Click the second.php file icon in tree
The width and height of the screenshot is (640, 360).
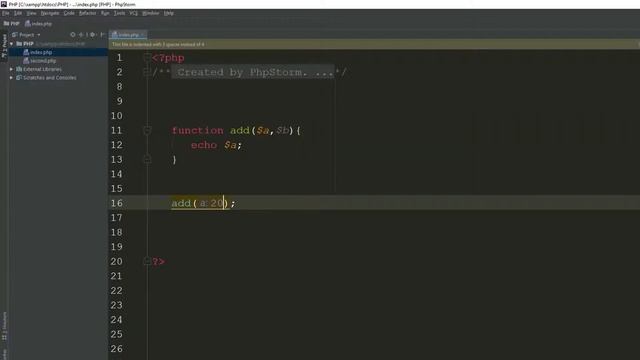point(26,61)
